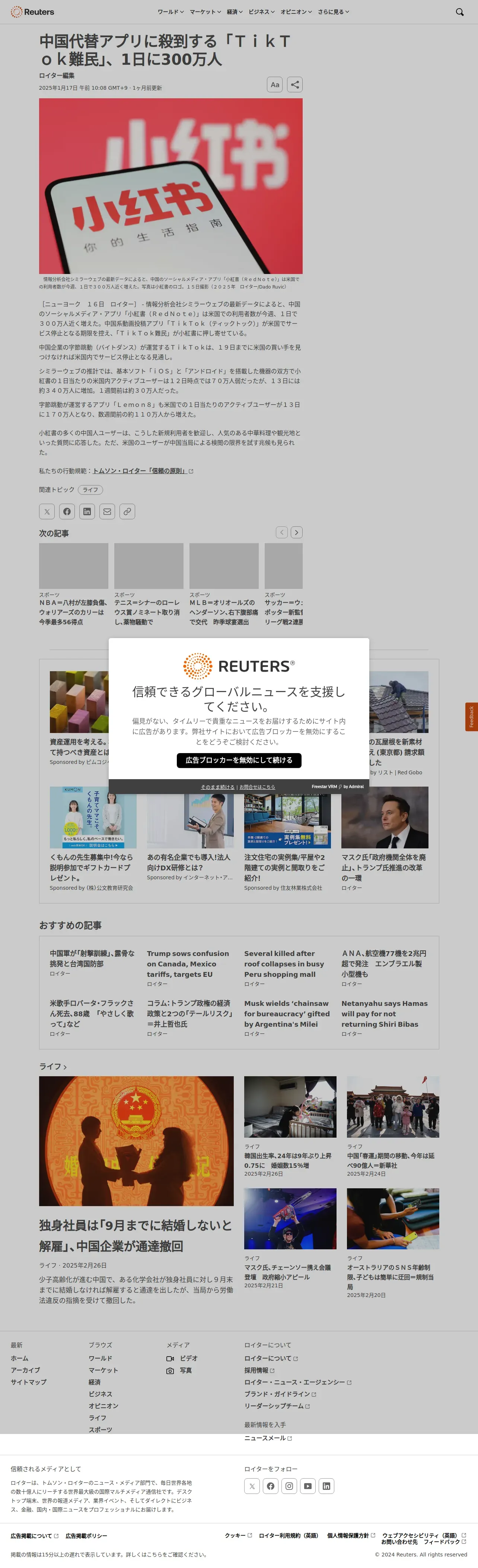478x1568 pixels.
Task: Open 広告掲載ポリシー link at bottom
Action: pyautogui.click(x=86, y=1536)
